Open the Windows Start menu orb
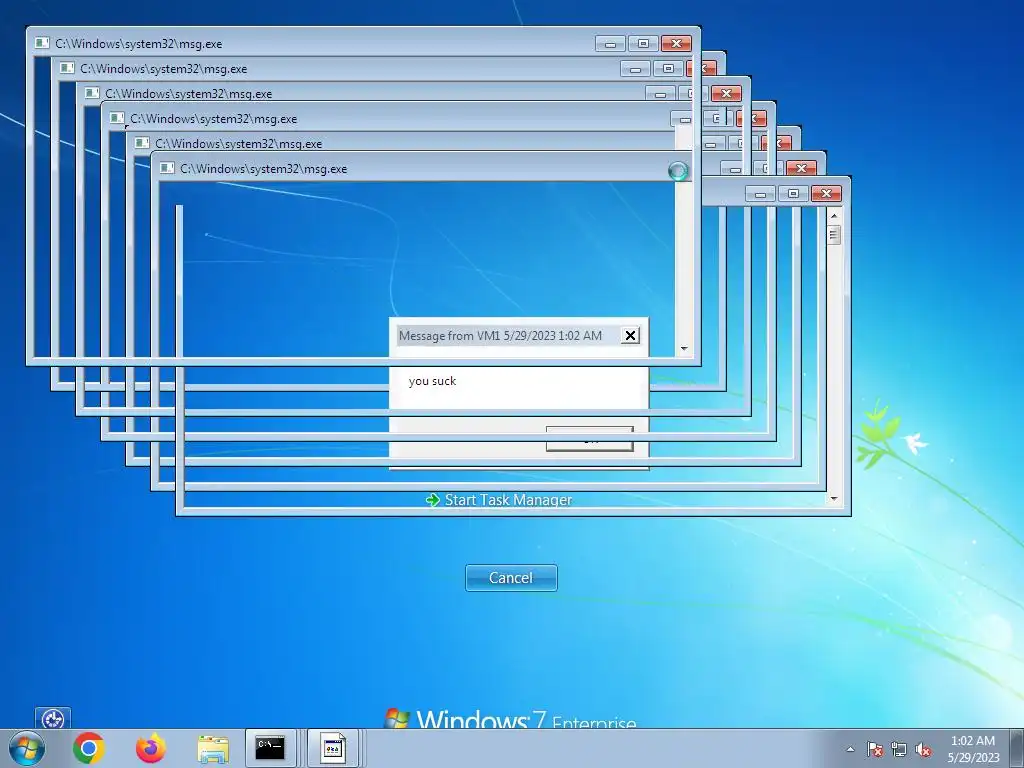Image resolution: width=1024 pixels, height=768 pixels. pyautogui.click(x=27, y=748)
